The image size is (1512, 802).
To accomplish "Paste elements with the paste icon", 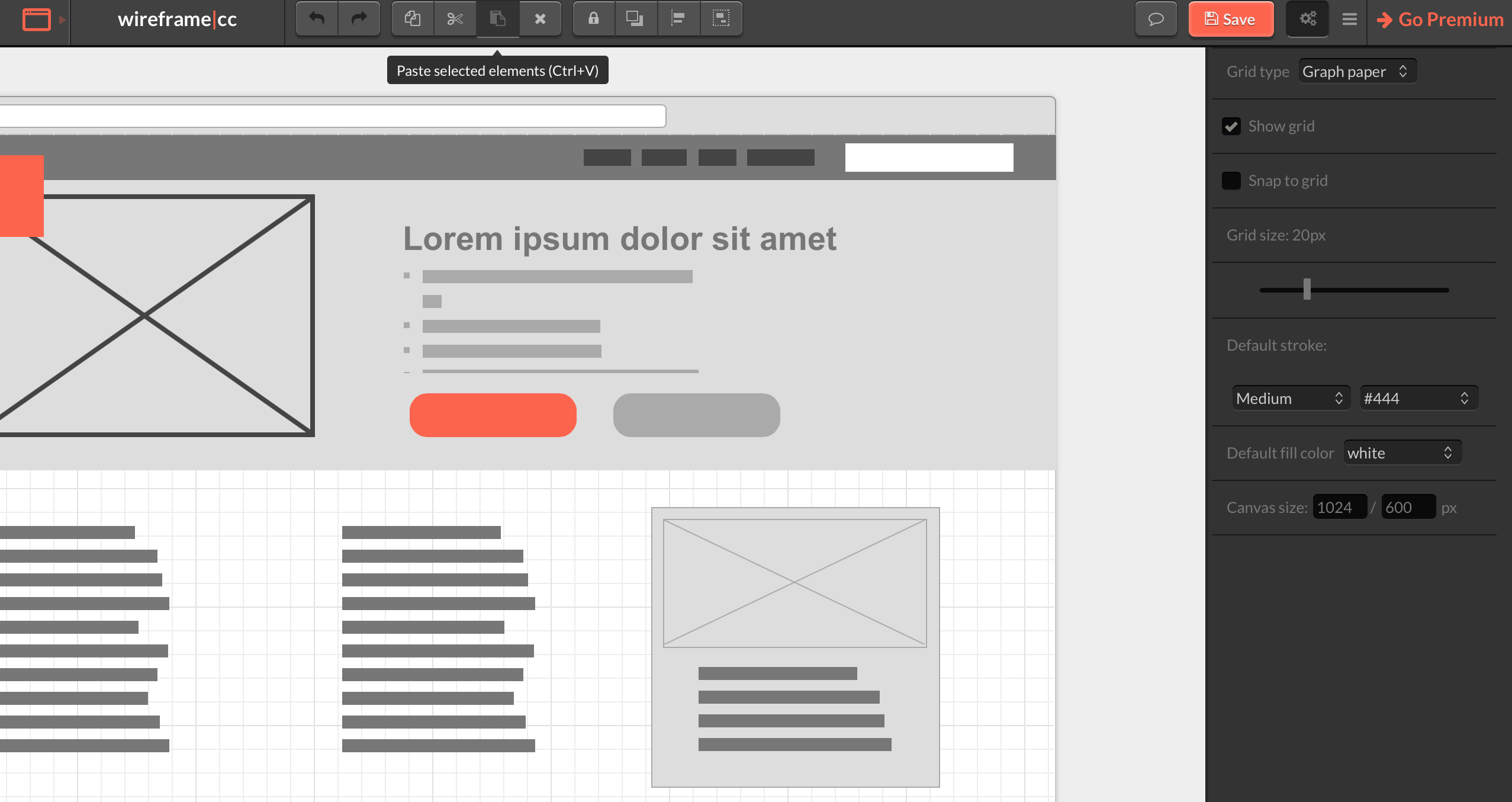I will [x=498, y=19].
